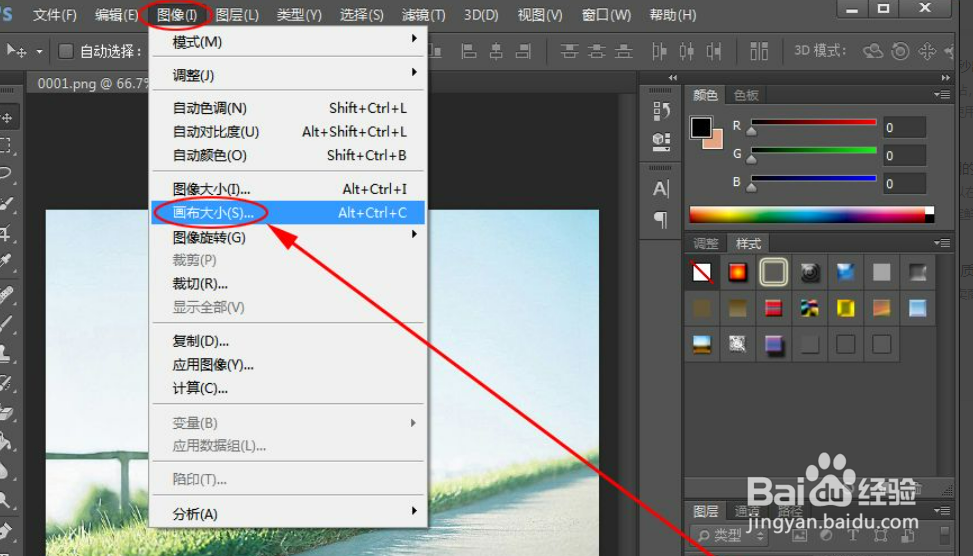Expand the 模式(M) submenu
The image size is (973, 556).
tap(288, 42)
